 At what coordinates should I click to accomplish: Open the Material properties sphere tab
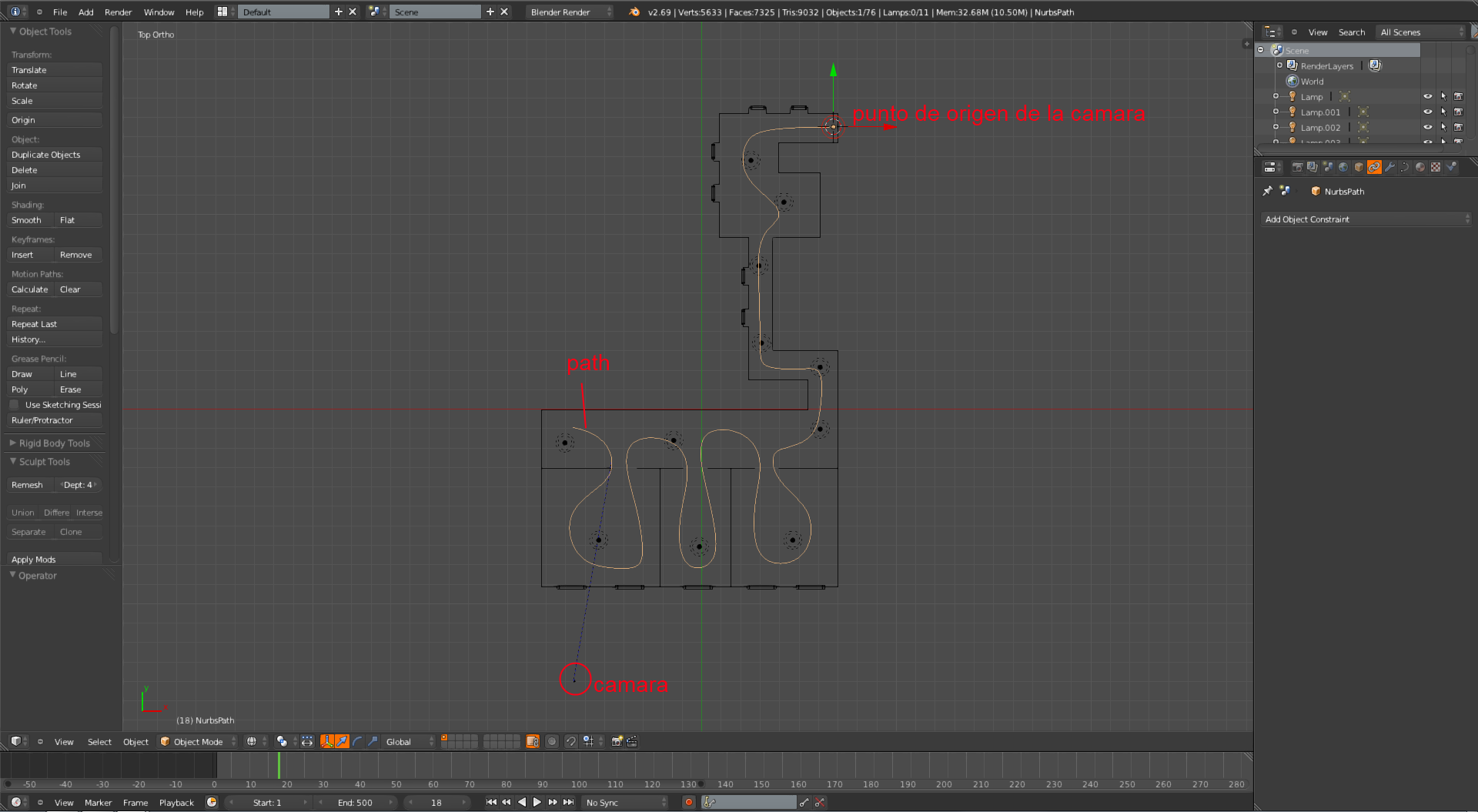point(1420,167)
